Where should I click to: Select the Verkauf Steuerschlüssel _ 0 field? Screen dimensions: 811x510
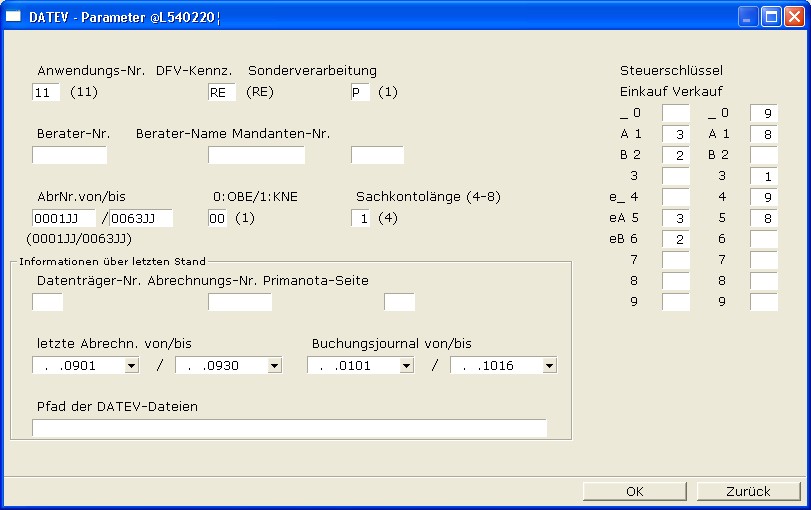point(764,114)
